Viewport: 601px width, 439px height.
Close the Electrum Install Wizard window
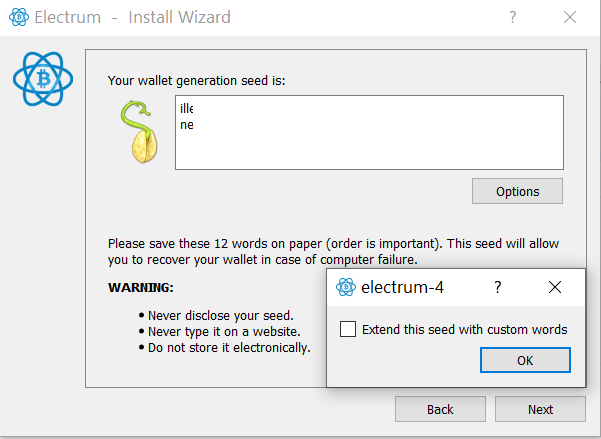click(x=570, y=17)
